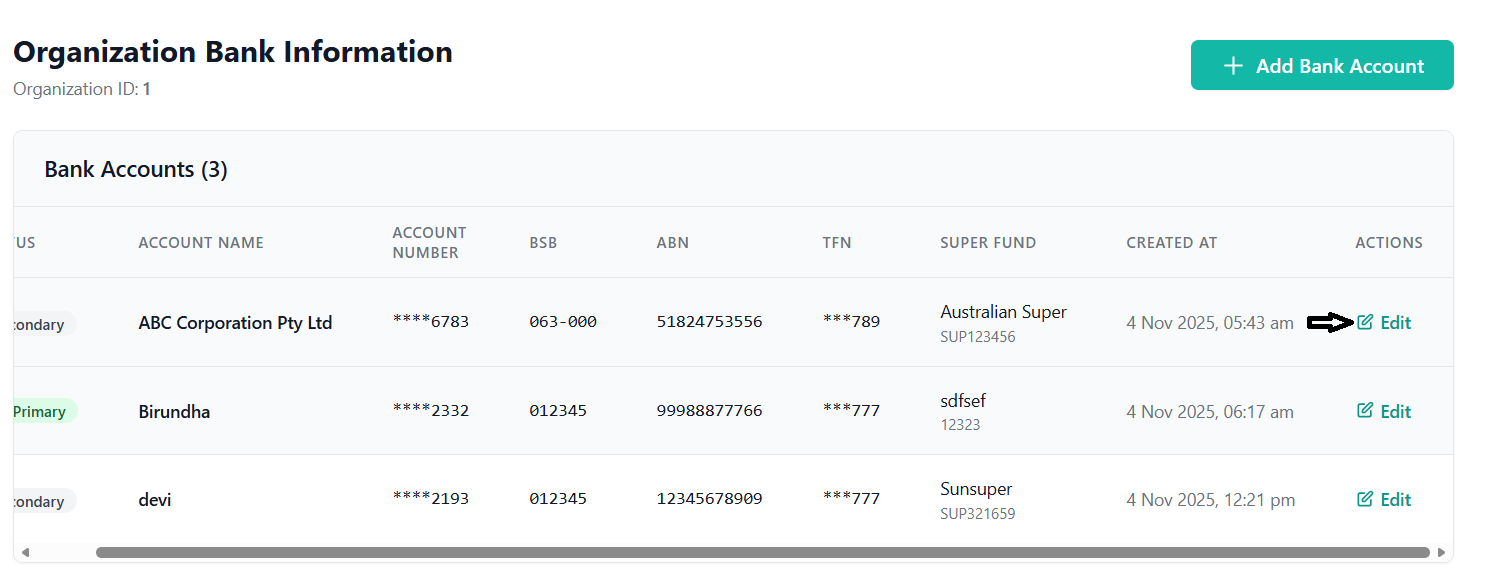Click the green Primary status badge
1485x573 pixels.
pyautogui.click(x=41, y=411)
